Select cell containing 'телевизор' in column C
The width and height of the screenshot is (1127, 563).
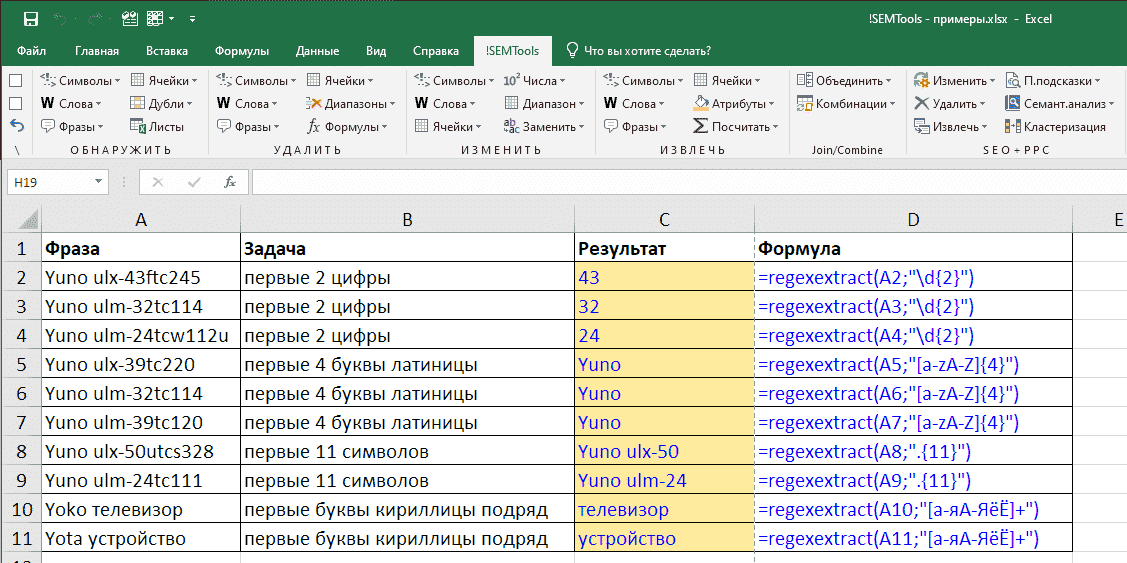664,510
